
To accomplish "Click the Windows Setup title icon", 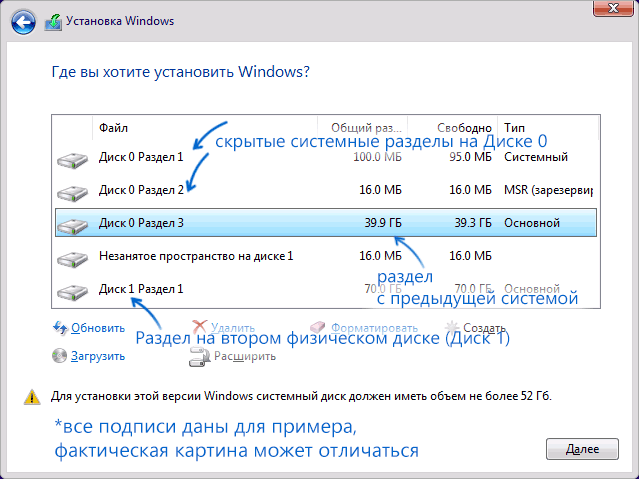I will click(53, 22).
